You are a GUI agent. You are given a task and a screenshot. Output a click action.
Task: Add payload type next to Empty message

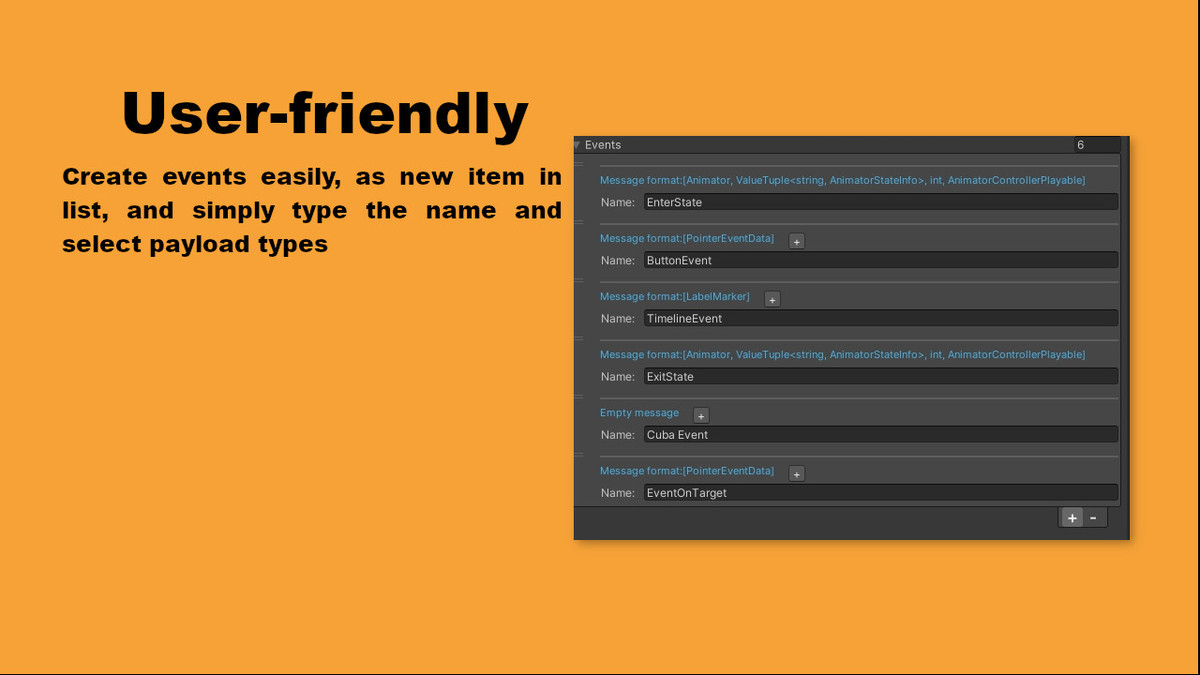coord(701,415)
